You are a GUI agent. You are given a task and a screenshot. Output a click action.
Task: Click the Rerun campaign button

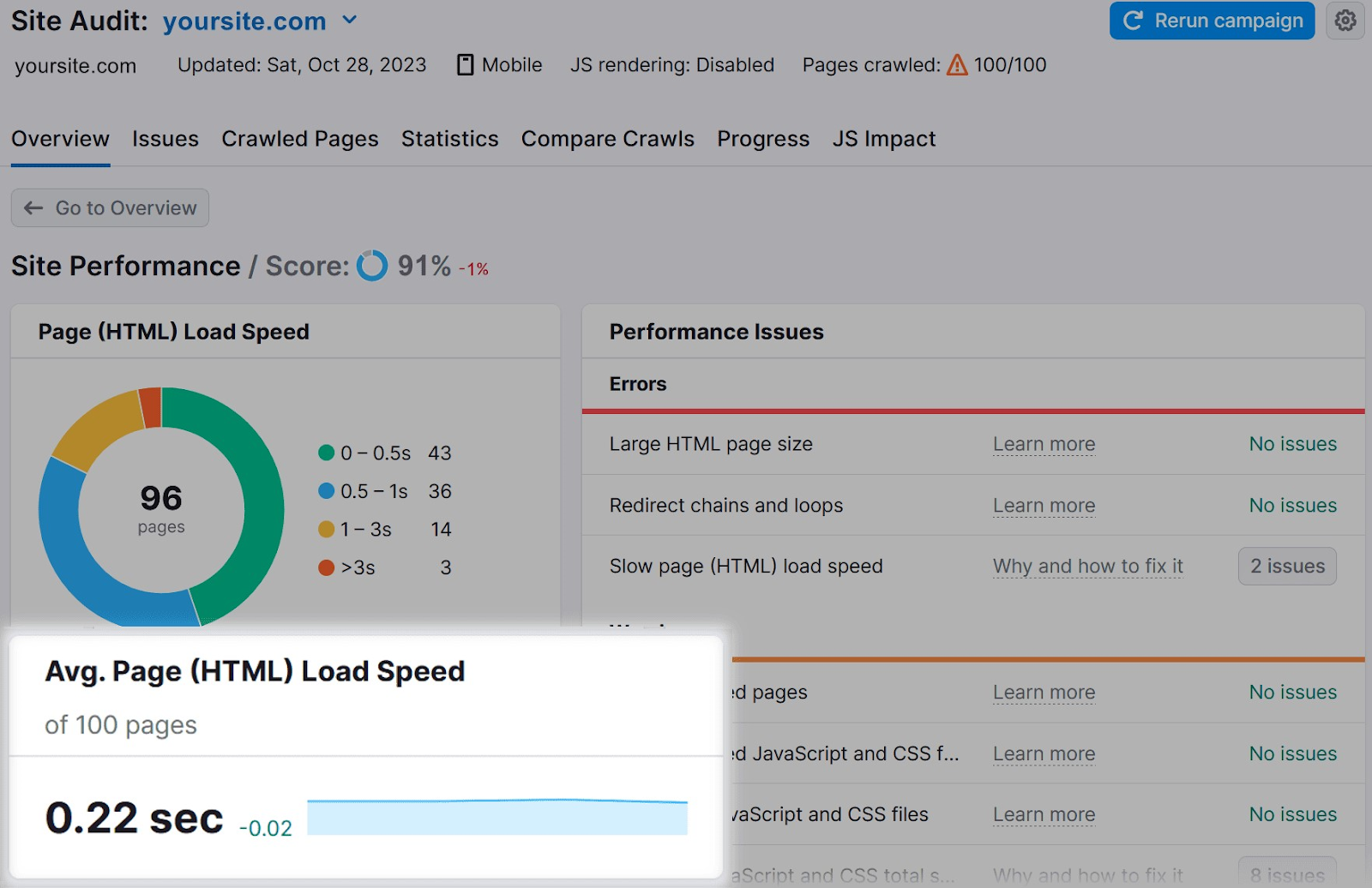[x=1212, y=21]
